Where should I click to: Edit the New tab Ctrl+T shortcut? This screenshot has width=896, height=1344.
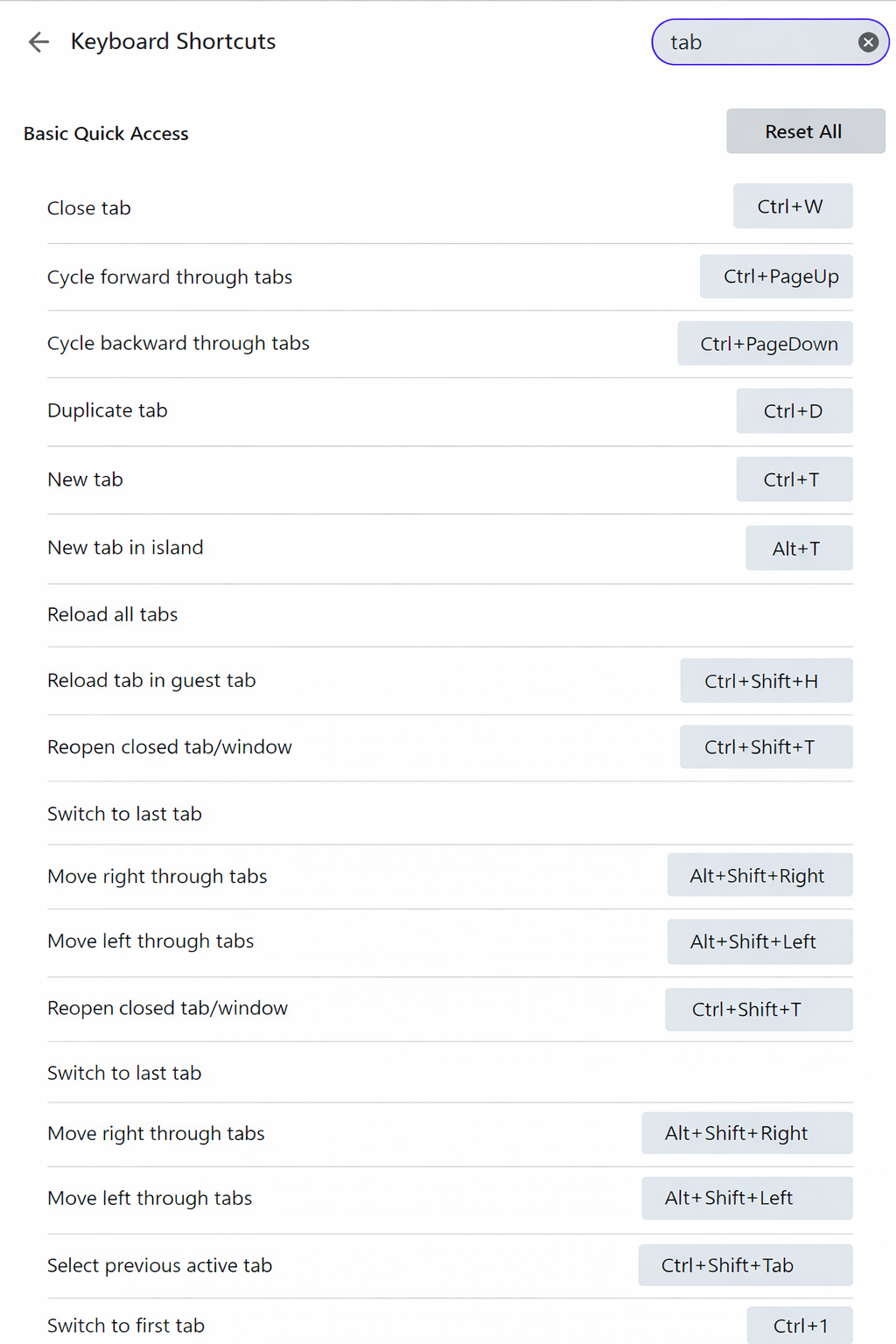point(794,479)
